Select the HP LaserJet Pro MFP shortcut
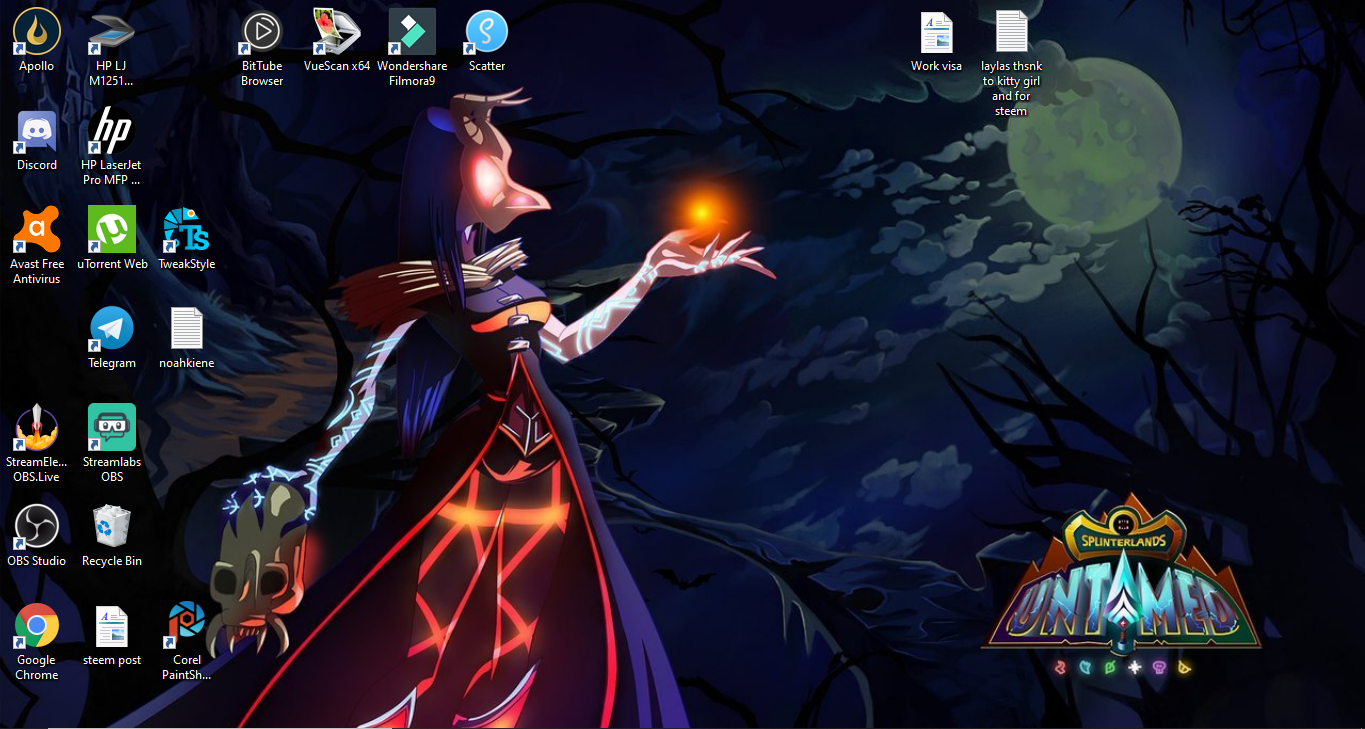Screen dimensions: 1365x729 tap(112, 130)
